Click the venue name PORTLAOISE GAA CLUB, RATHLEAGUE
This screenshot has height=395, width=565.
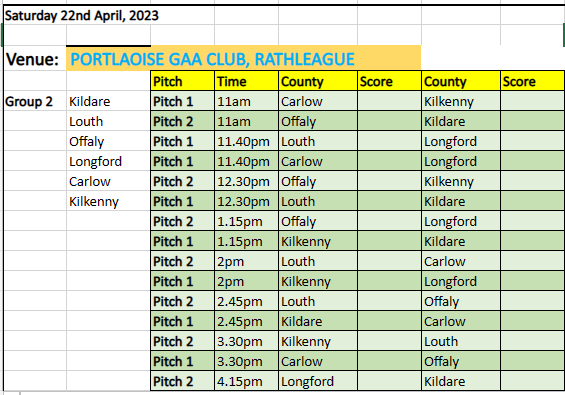(x=213, y=59)
